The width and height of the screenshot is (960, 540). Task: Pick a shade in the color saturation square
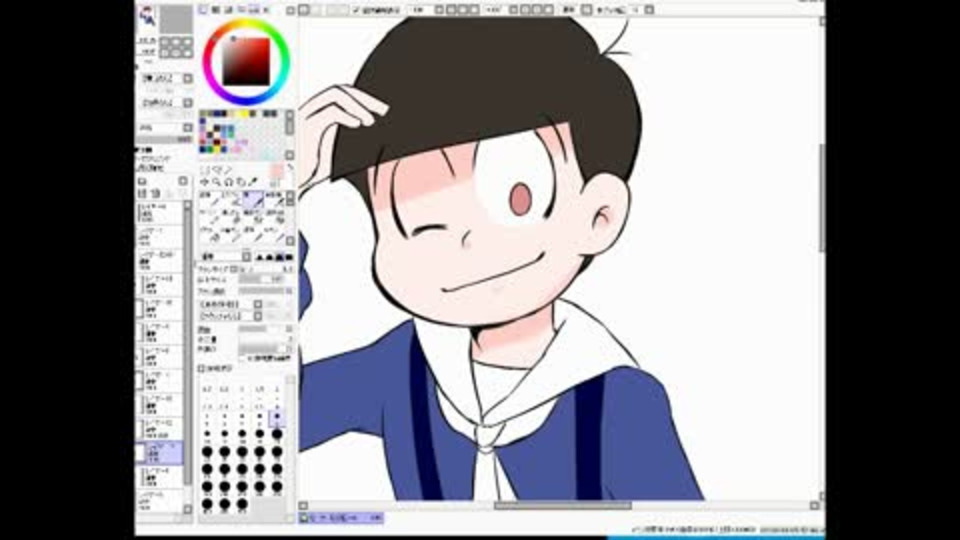(x=246, y=61)
